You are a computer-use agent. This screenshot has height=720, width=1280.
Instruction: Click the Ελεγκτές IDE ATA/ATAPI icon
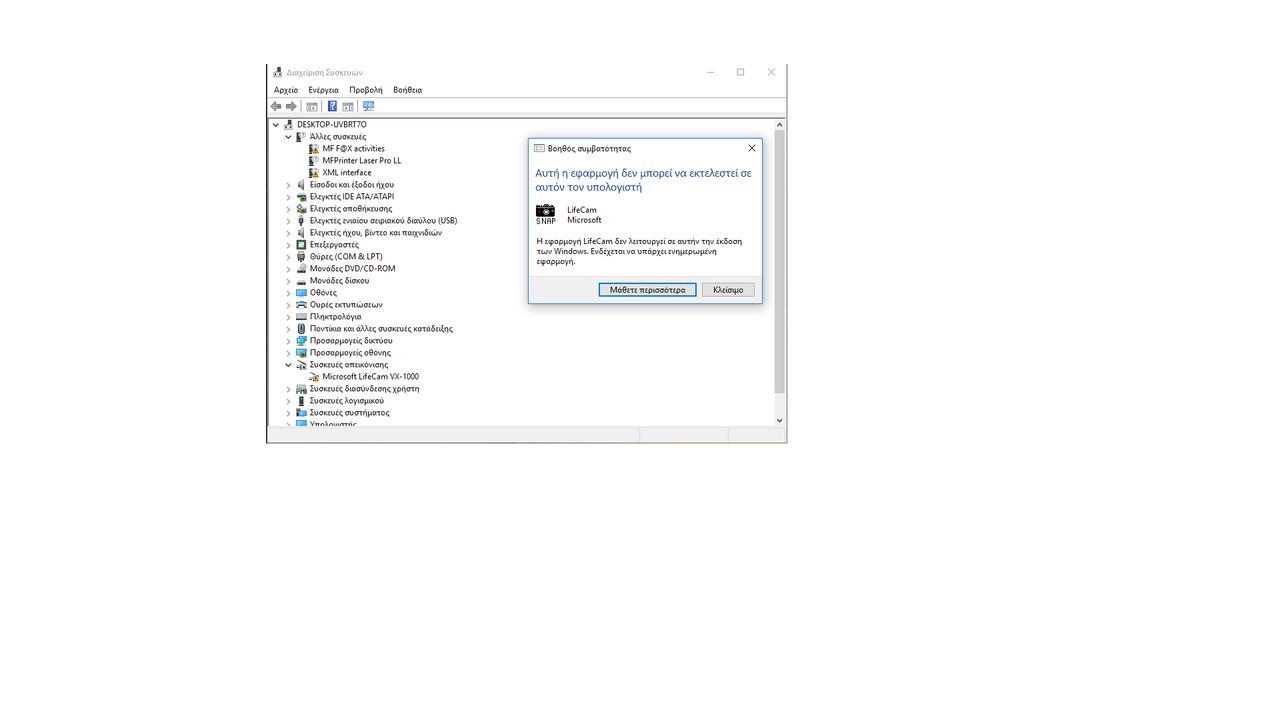tap(301, 197)
